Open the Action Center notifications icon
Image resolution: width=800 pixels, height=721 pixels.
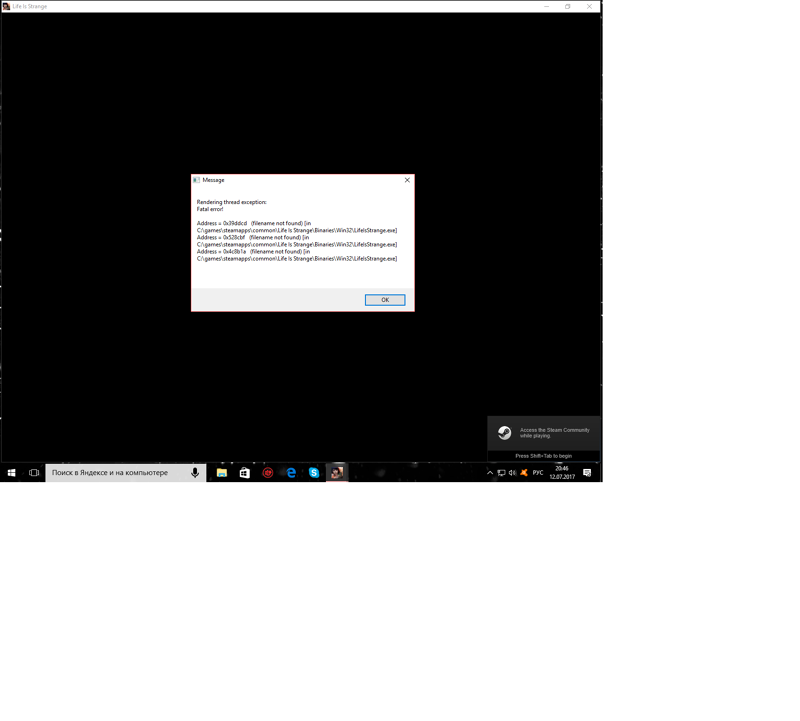[587, 473]
